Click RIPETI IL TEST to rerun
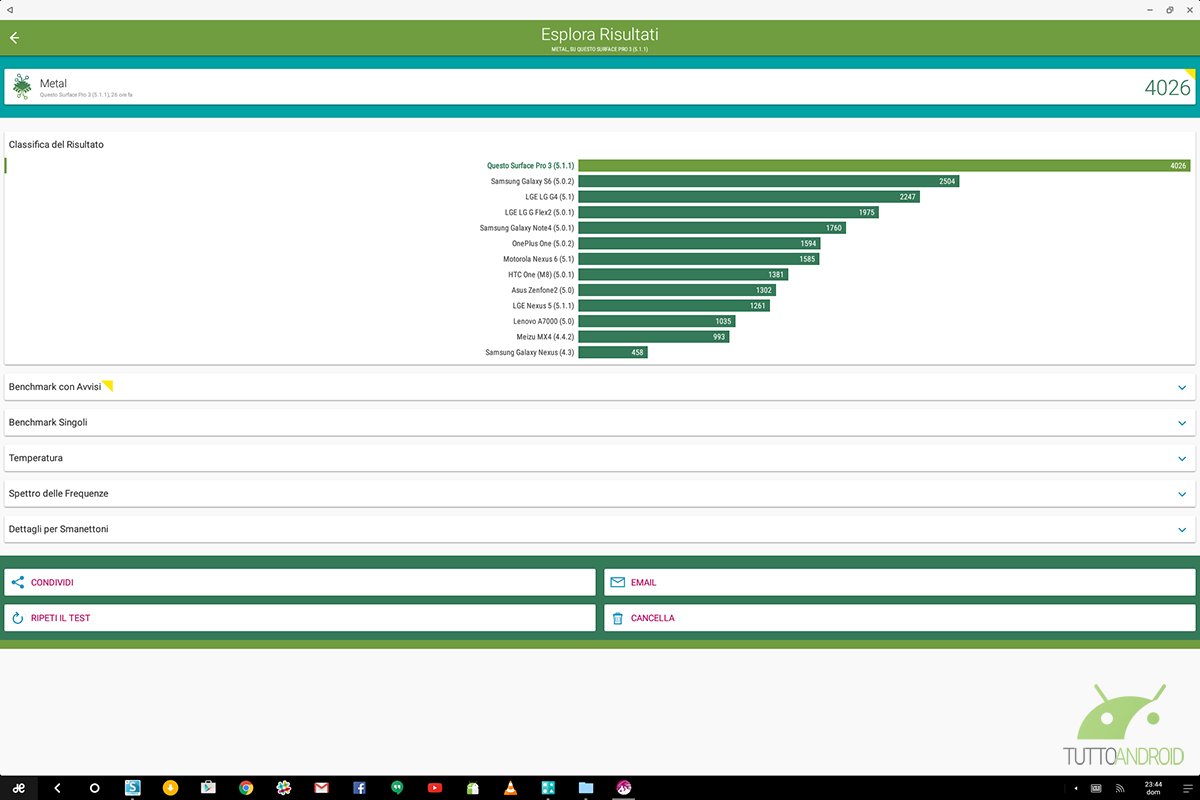Screen dimensions: 1200x800 tap(300, 618)
